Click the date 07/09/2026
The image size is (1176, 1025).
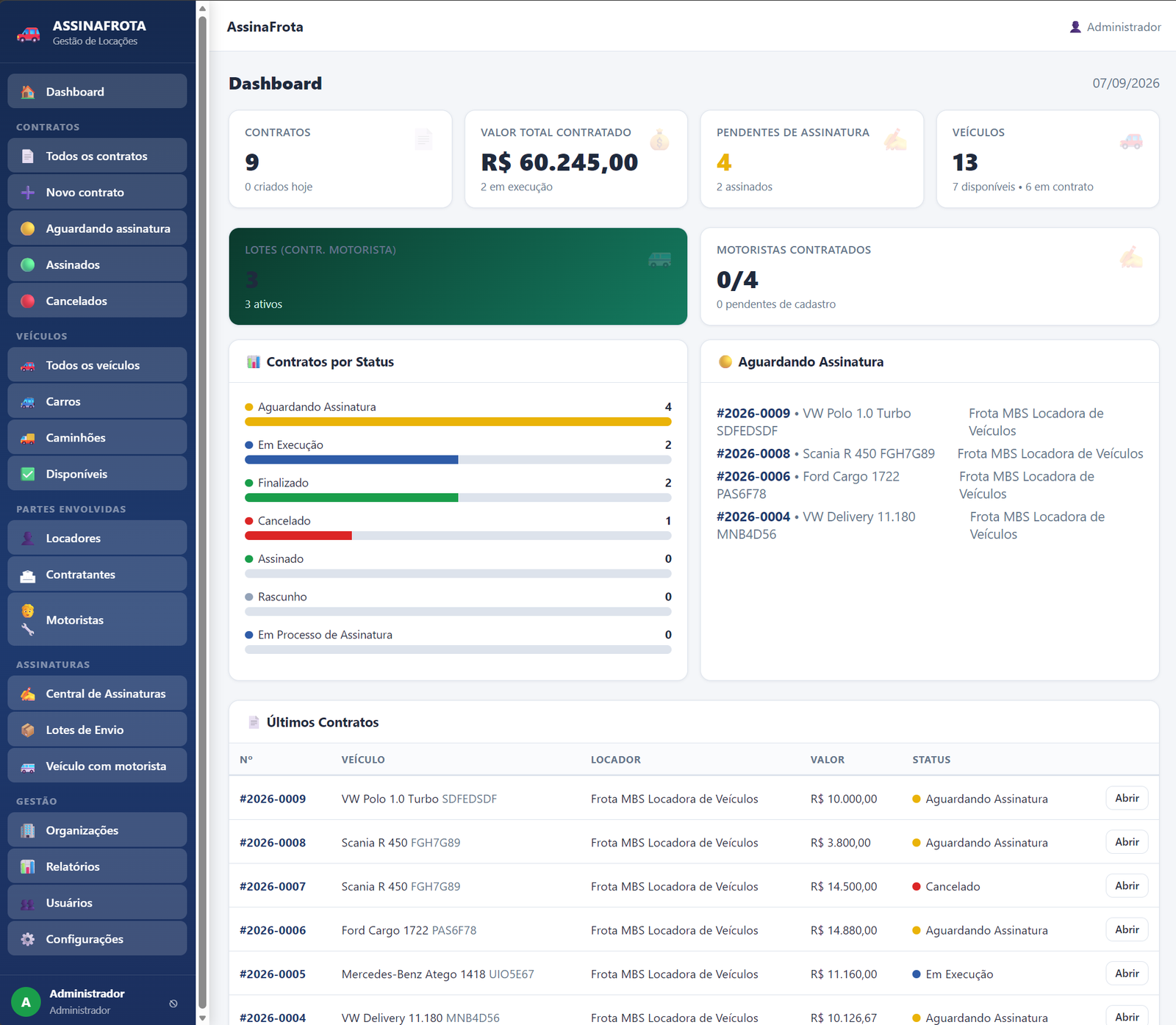[x=1125, y=83]
